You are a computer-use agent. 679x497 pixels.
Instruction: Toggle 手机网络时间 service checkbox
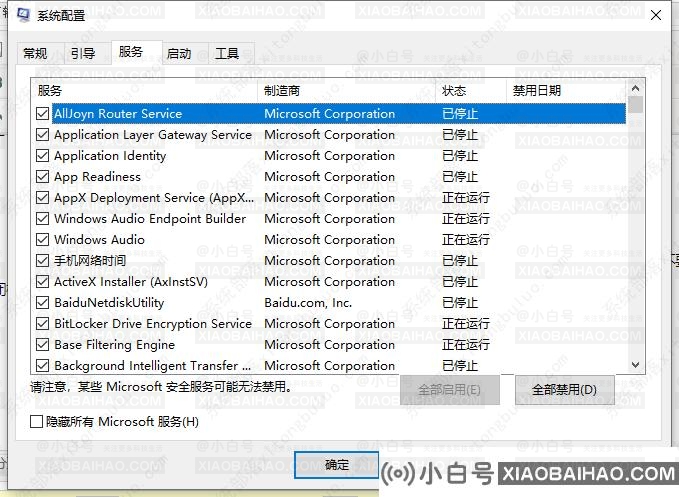42,261
